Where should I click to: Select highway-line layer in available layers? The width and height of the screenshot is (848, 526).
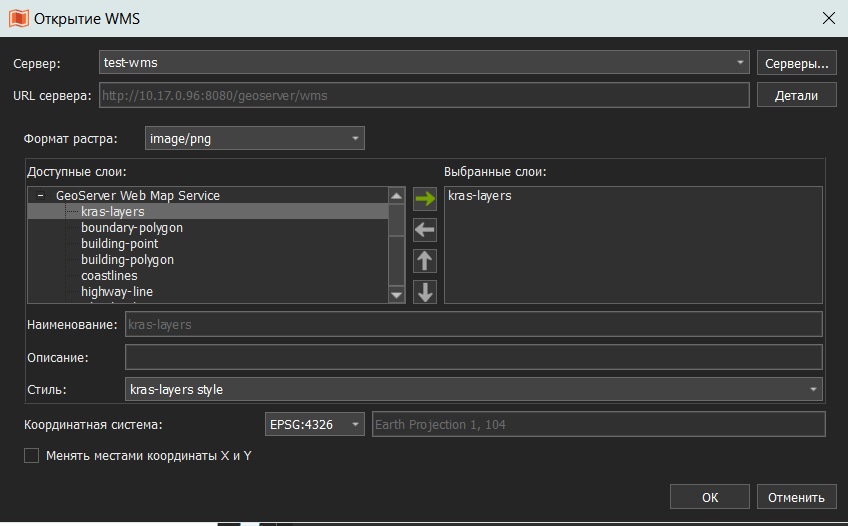(x=117, y=292)
